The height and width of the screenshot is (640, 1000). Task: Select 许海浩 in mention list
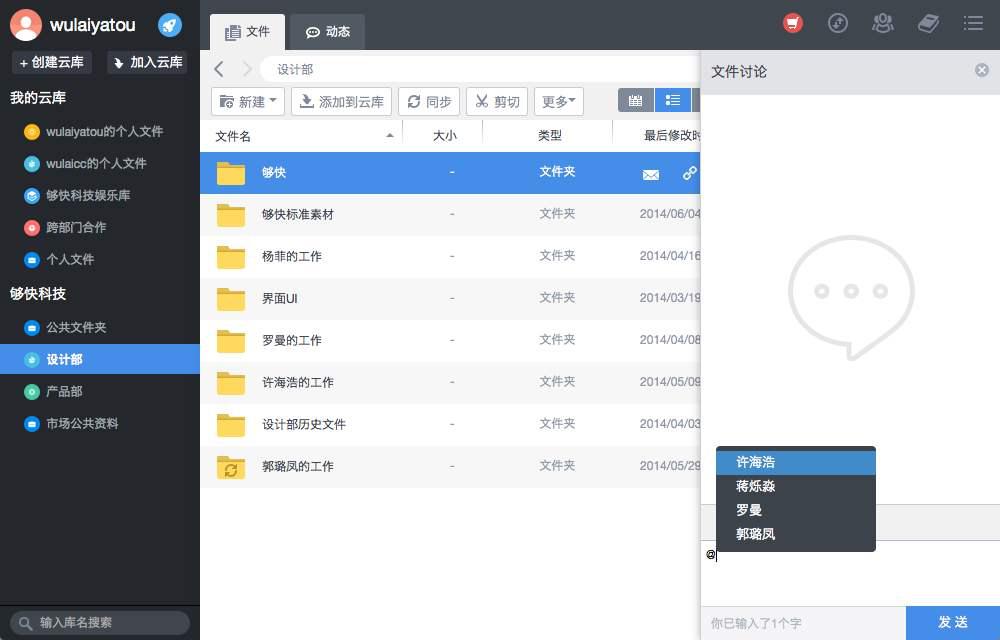point(795,462)
